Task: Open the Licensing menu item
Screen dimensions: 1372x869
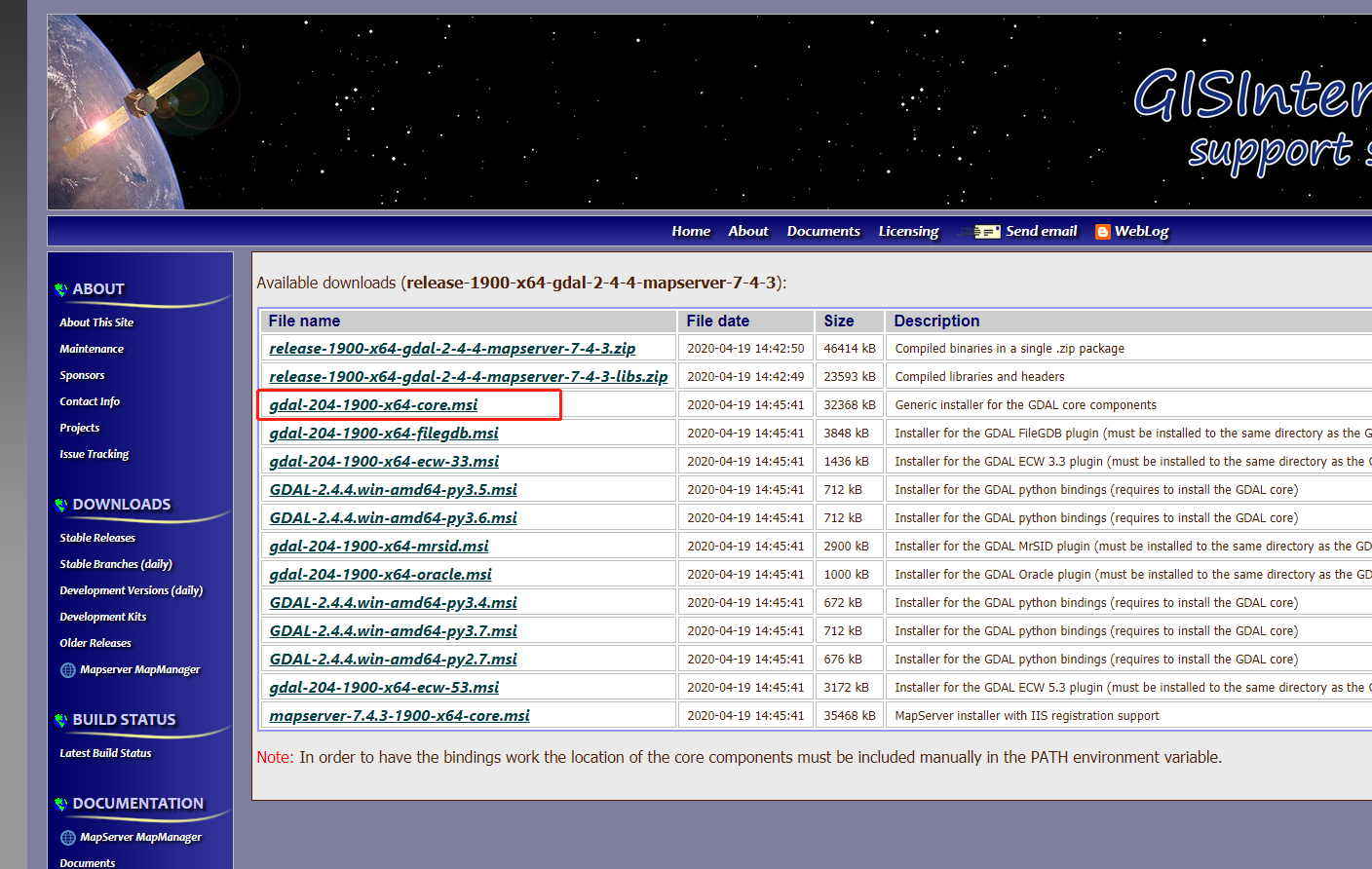Action: coord(908,231)
